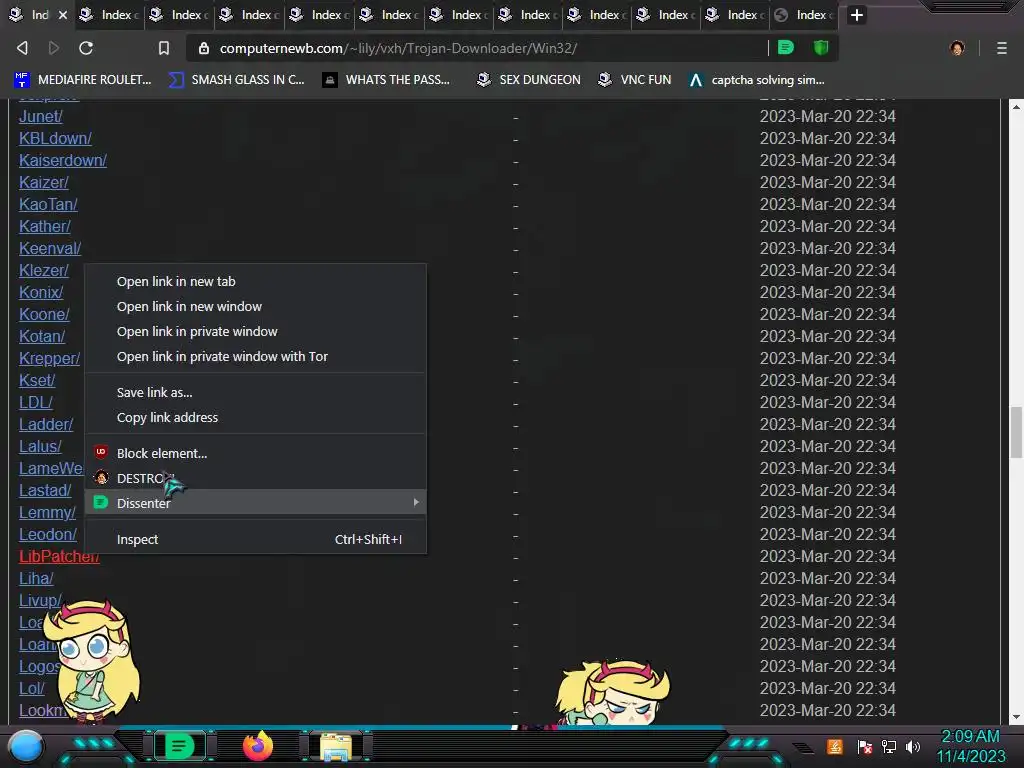This screenshot has height=768, width=1024.
Task: Open the red LibPatcher/ link
Action: [59, 556]
